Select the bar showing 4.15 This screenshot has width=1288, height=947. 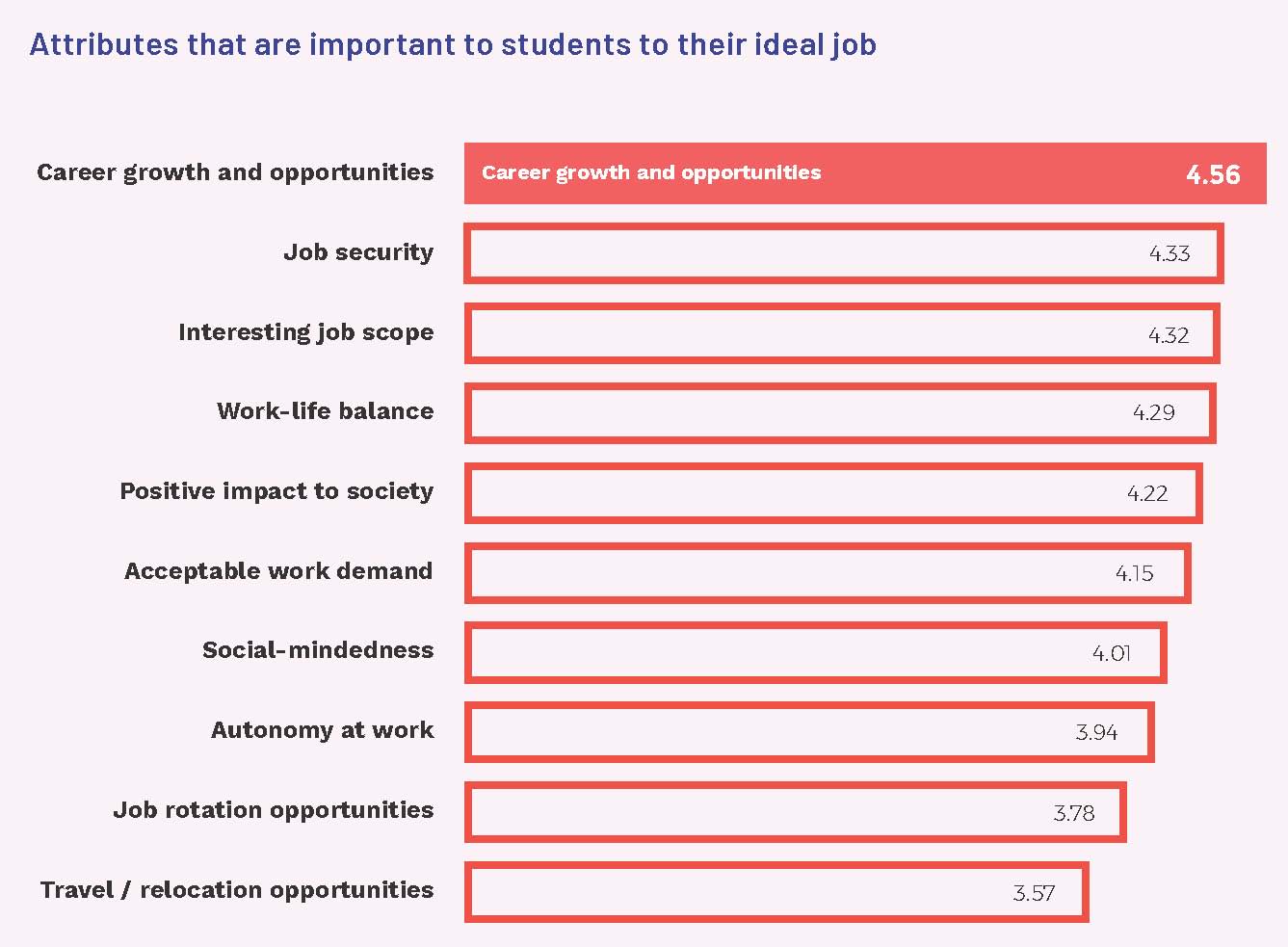[x=828, y=573]
